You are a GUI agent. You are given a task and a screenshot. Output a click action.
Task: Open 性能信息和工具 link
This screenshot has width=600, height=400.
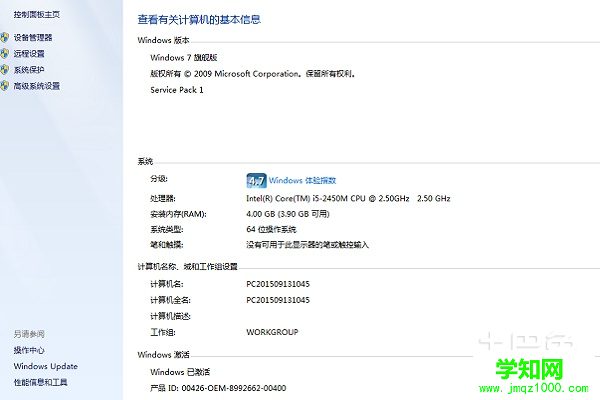click(41, 382)
